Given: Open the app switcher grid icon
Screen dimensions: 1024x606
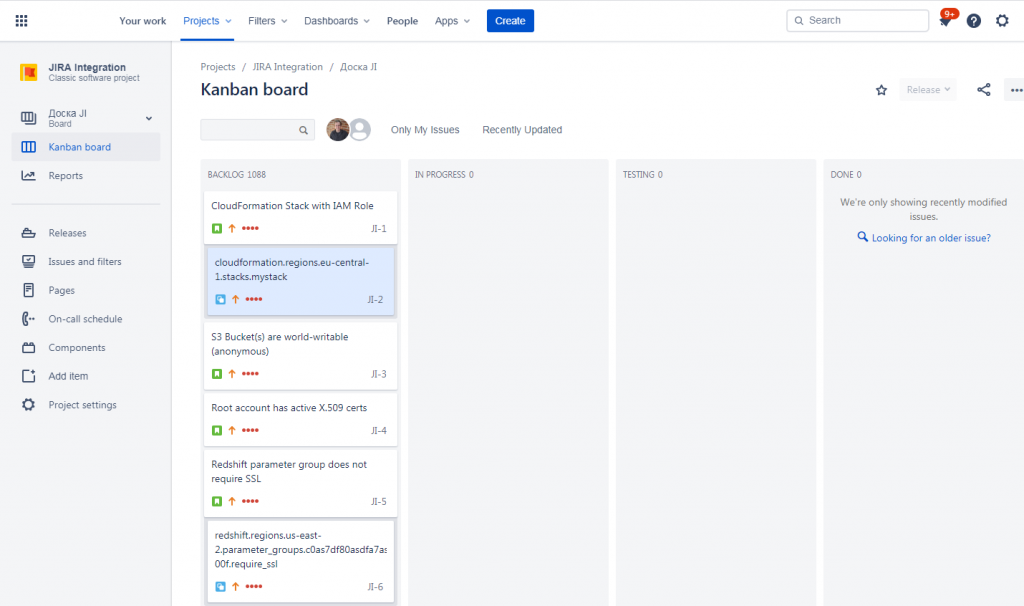Looking at the screenshot, I should tap(22, 21).
